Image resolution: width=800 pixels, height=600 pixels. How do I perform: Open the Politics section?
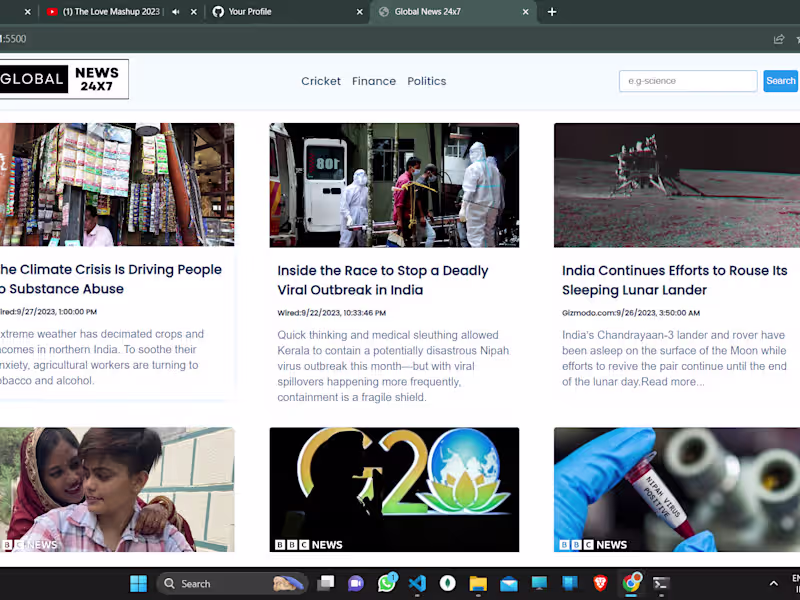427,81
